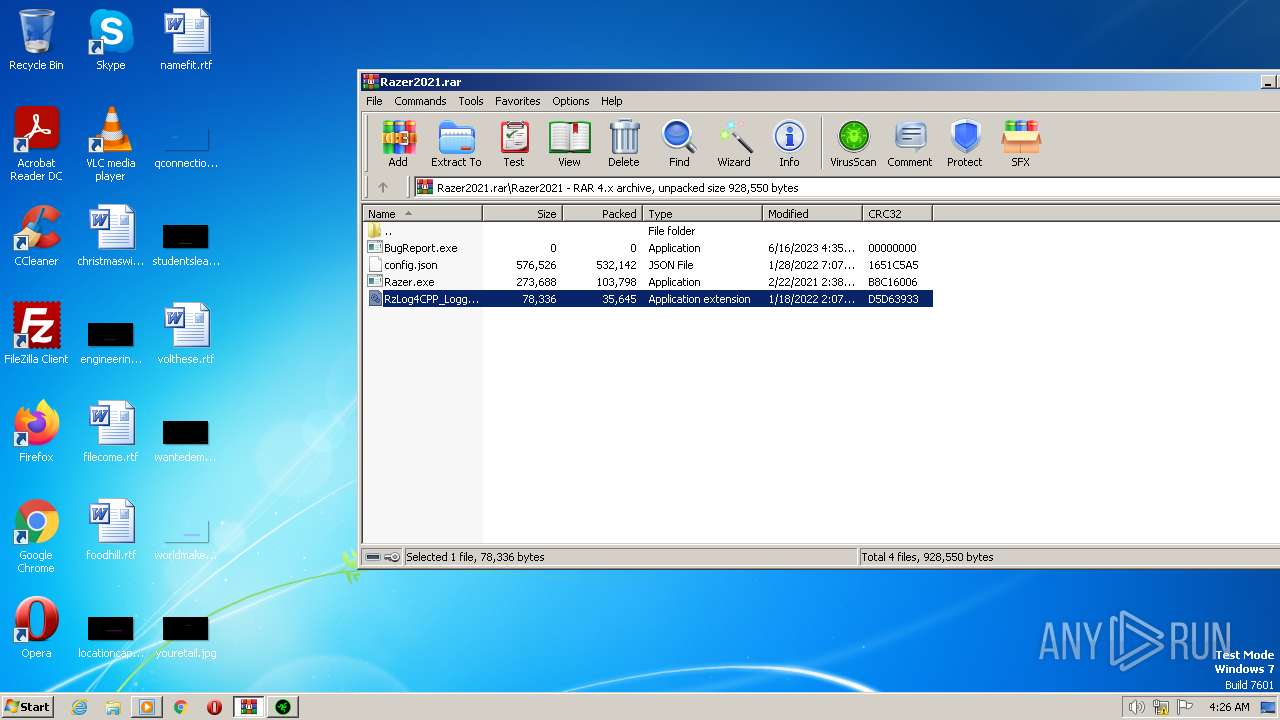This screenshot has height=720, width=1280.
Task: Open foodhill.rtf desktop file
Action: pyautogui.click(x=110, y=530)
